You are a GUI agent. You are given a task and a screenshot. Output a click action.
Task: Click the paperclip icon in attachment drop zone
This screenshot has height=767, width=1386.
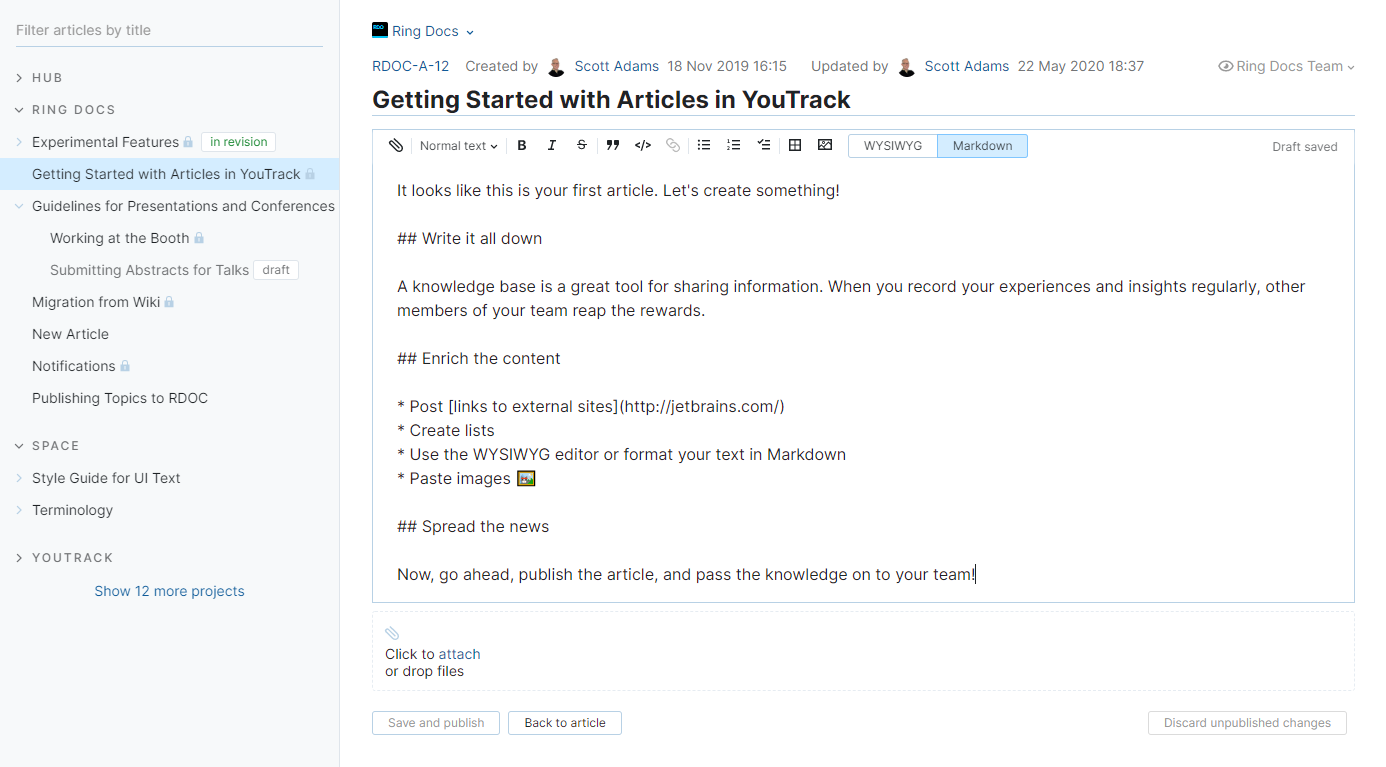(x=392, y=633)
